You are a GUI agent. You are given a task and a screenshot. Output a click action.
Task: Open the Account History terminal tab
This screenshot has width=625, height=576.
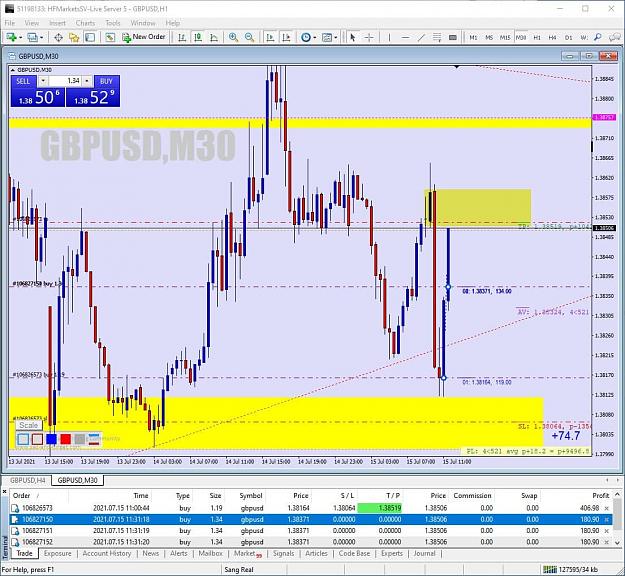107,553
